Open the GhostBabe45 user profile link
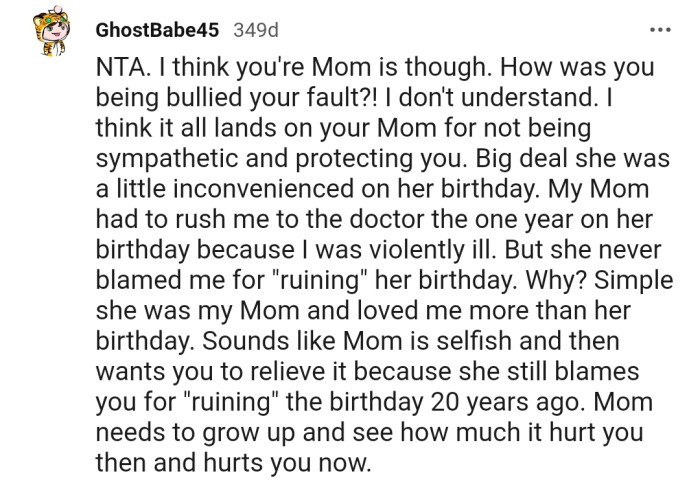 158,30
